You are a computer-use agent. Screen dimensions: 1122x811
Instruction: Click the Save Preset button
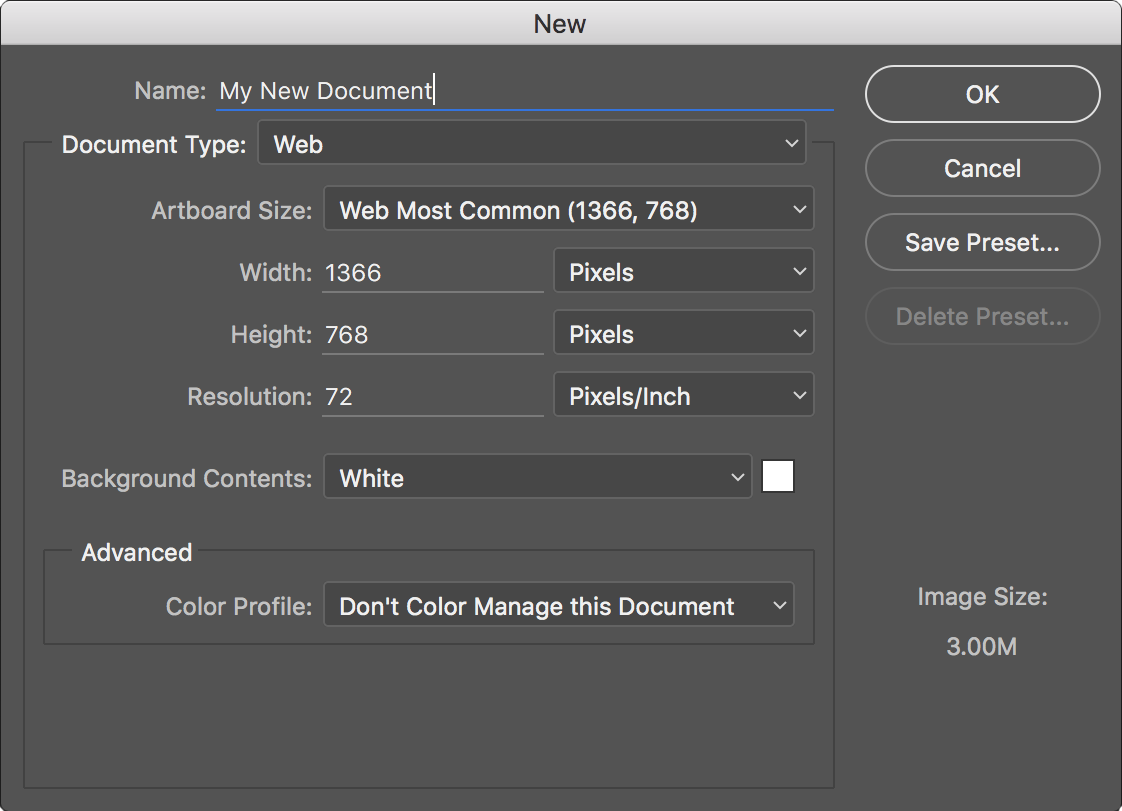click(x=981, y=242)
